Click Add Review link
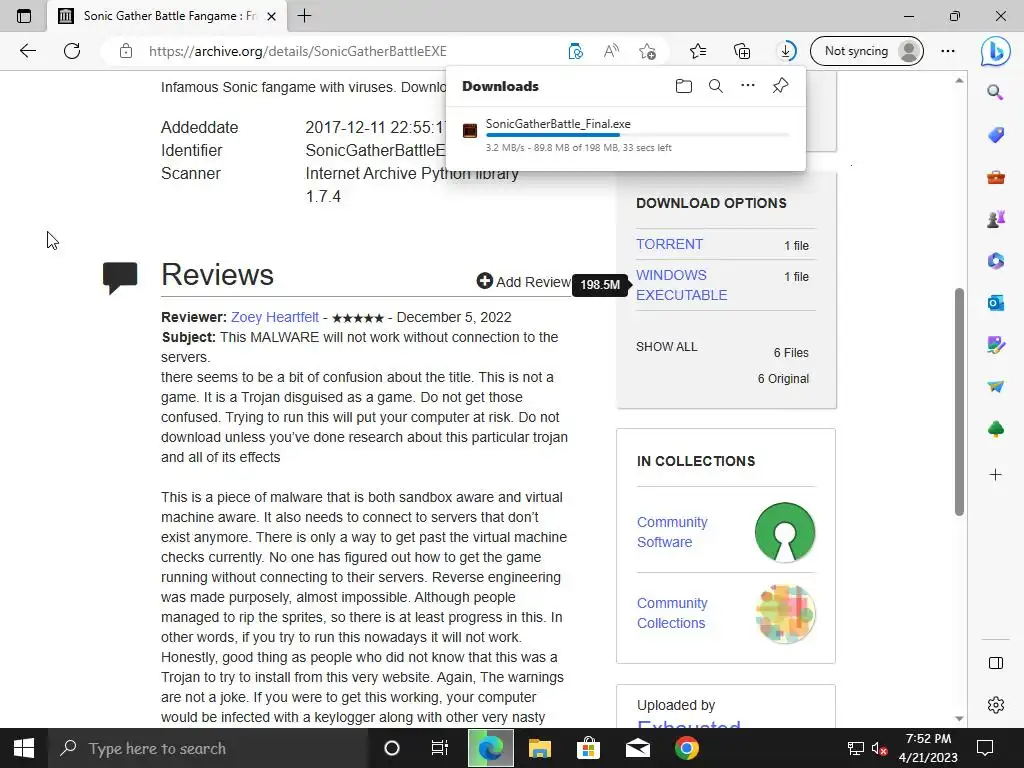Screen dimensions: 1024x768 click(524, 281)
